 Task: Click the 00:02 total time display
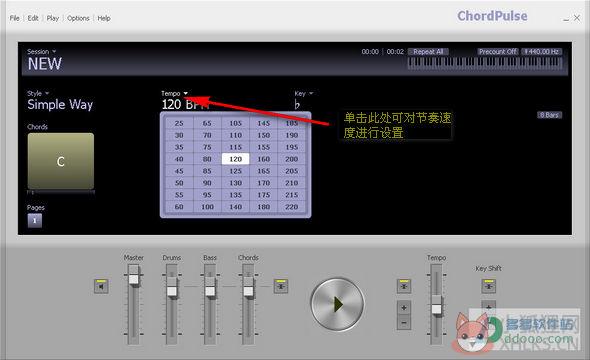395,52
